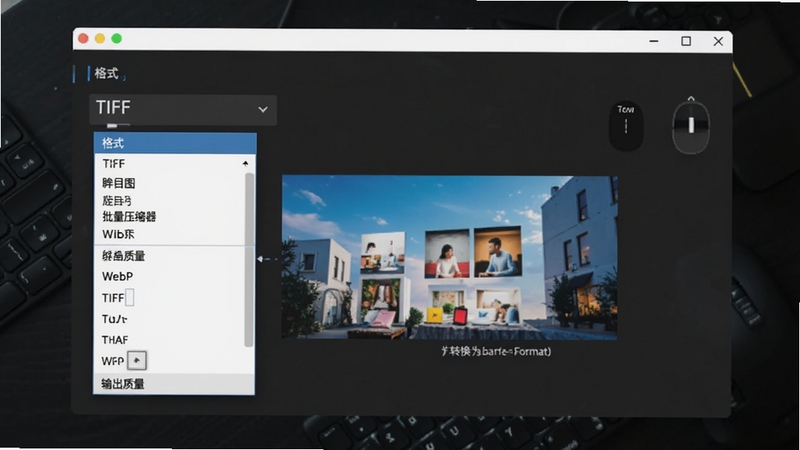This screenshot has width=800, height=450.
Task: Open the TIFF format combo box
Action: [x=183, y=109]
